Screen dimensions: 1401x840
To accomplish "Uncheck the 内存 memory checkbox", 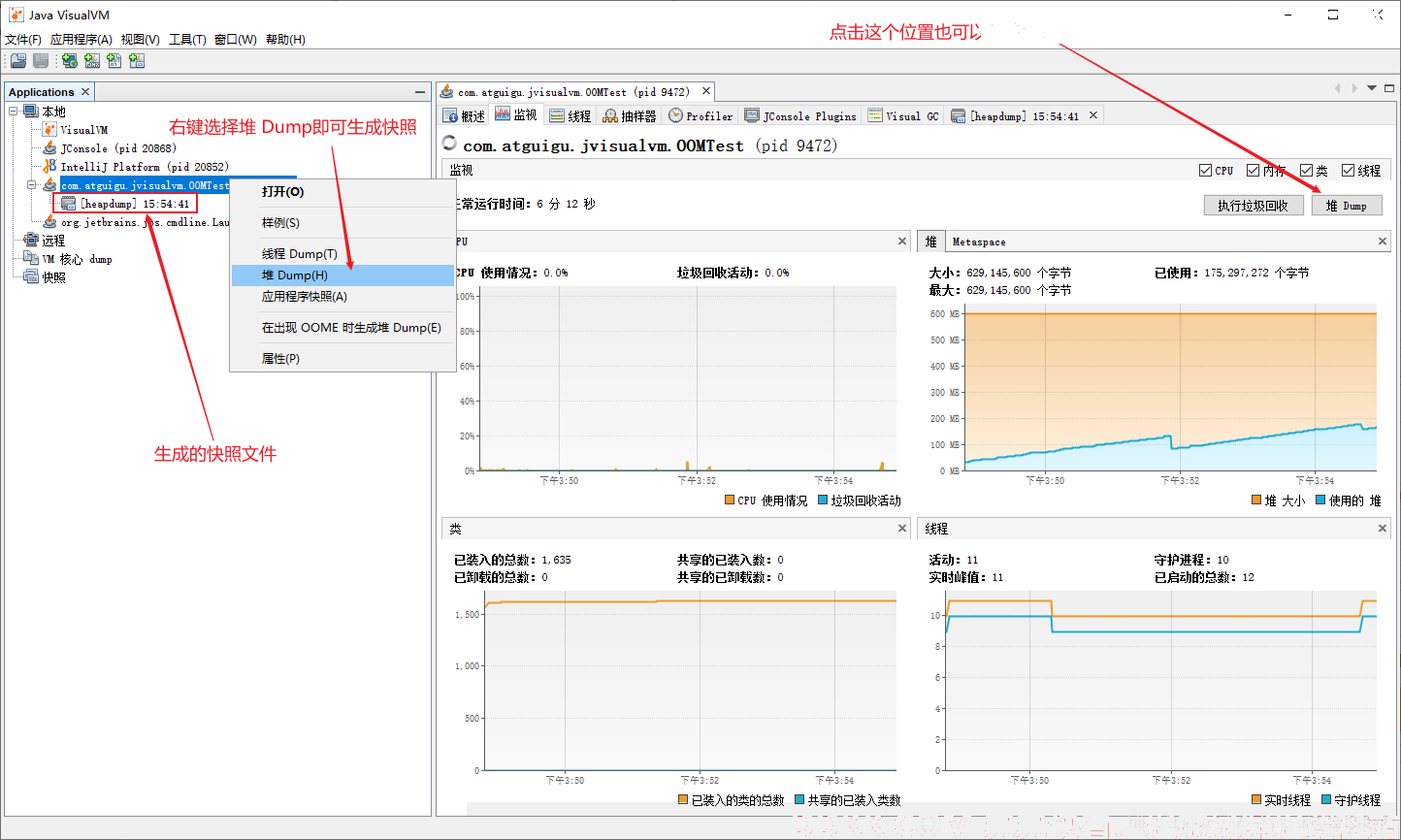I will [1254, 171].
